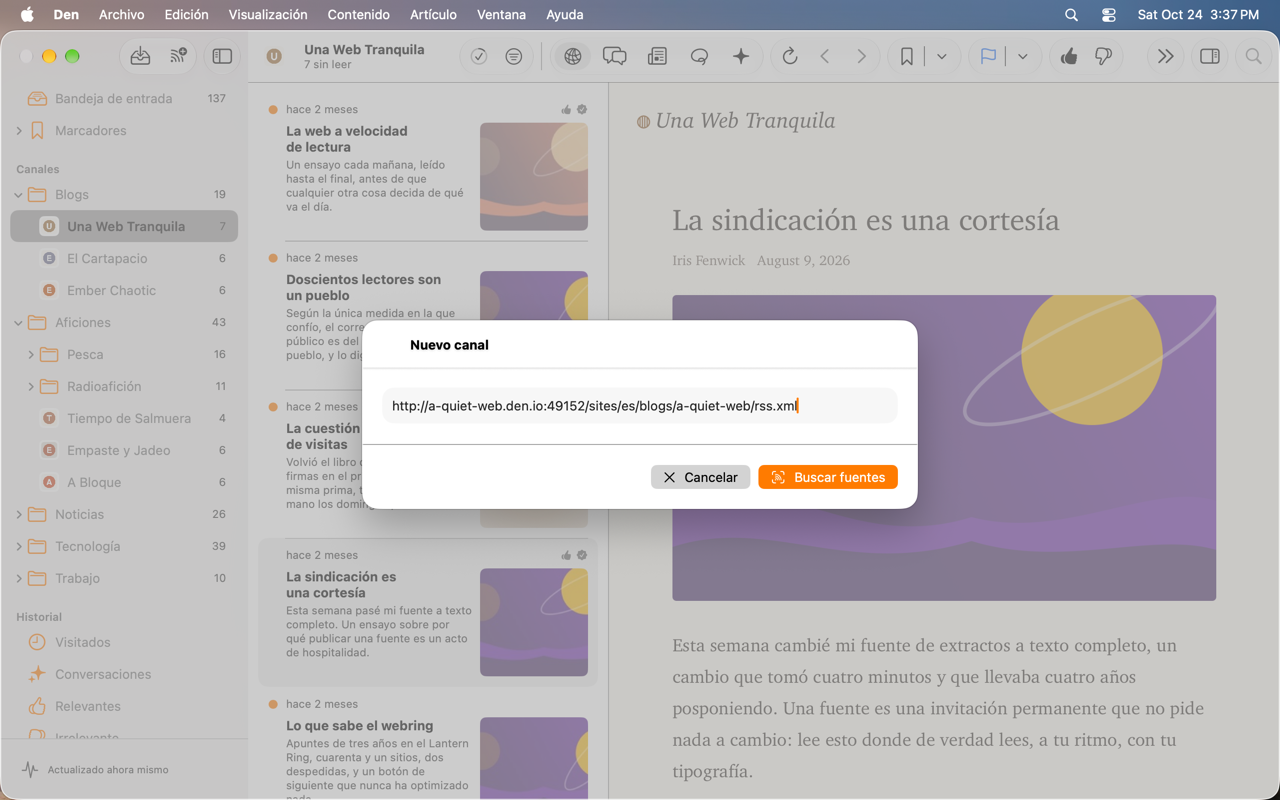Screen dimensions: 1280x800
Task: Open the dropdown arrow next to the bookmark icon
Action: [x=942, y=57]
